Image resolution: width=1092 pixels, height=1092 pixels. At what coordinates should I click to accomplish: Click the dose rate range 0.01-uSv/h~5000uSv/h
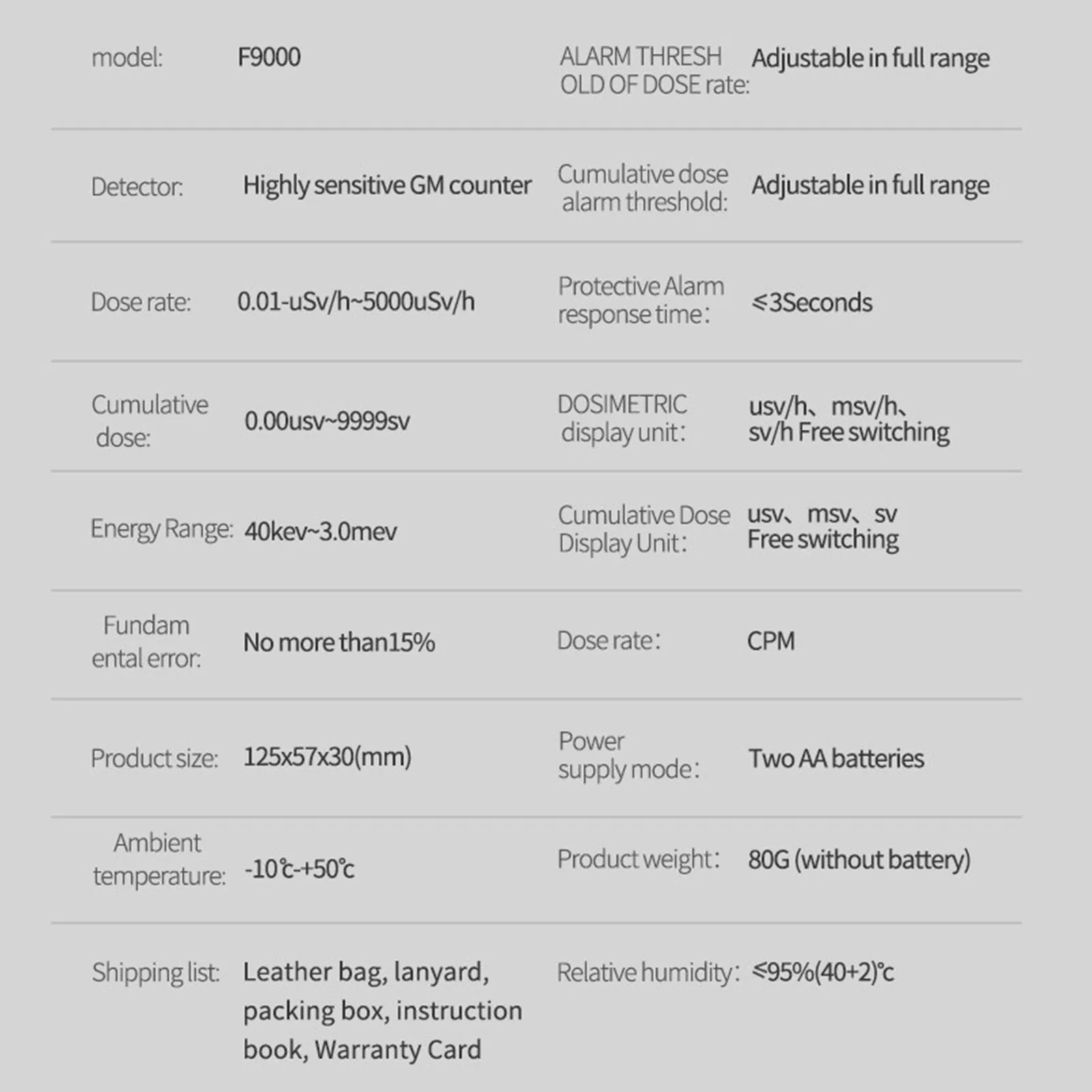click(355, 301)
